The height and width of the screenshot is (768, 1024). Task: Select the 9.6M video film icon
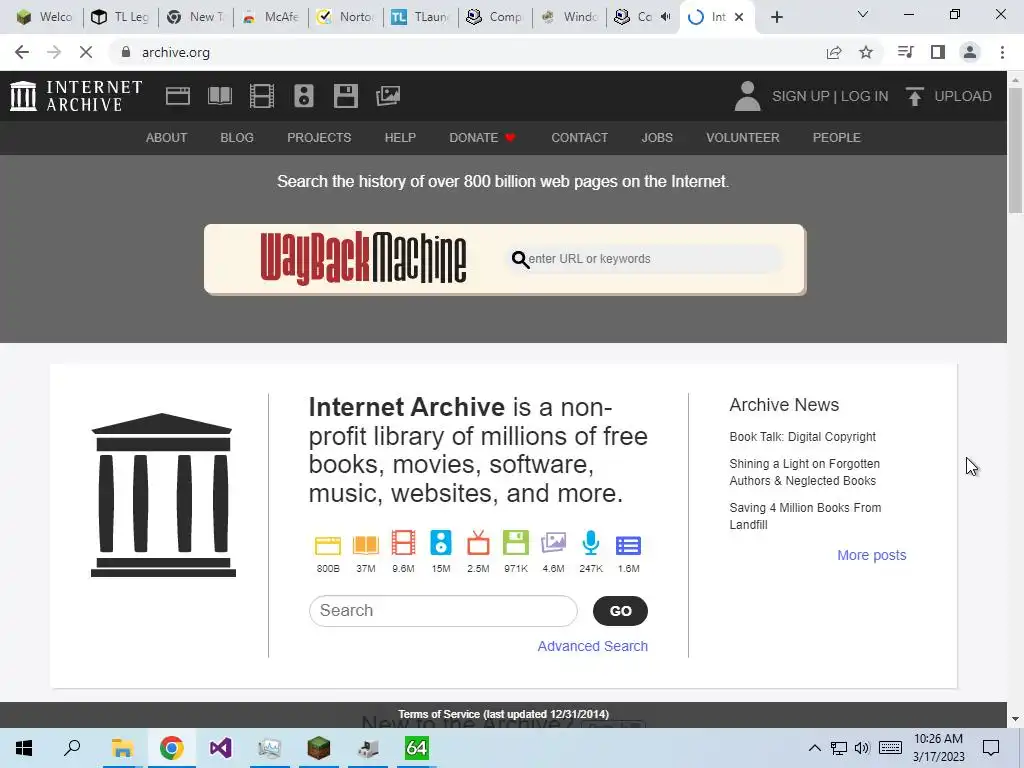click(403, 543)
